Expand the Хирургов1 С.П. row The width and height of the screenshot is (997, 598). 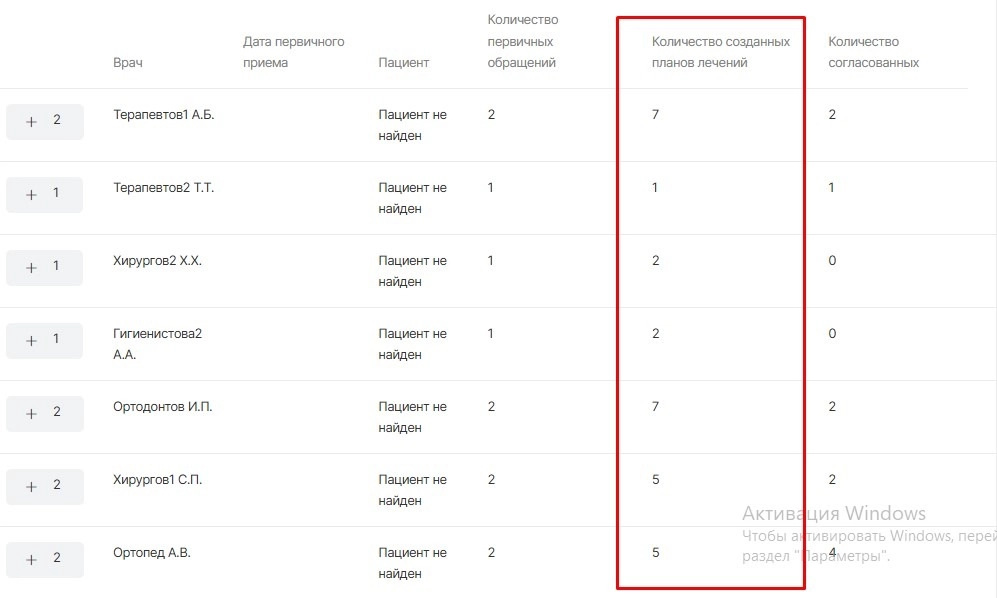tap(44, 486)
